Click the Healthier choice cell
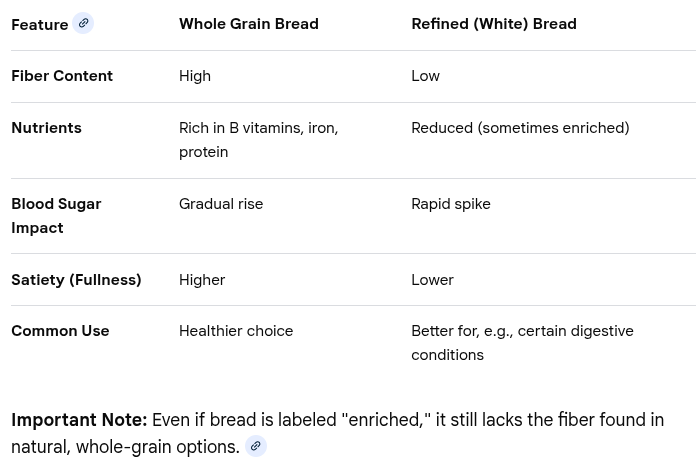 tap(236, 331)
